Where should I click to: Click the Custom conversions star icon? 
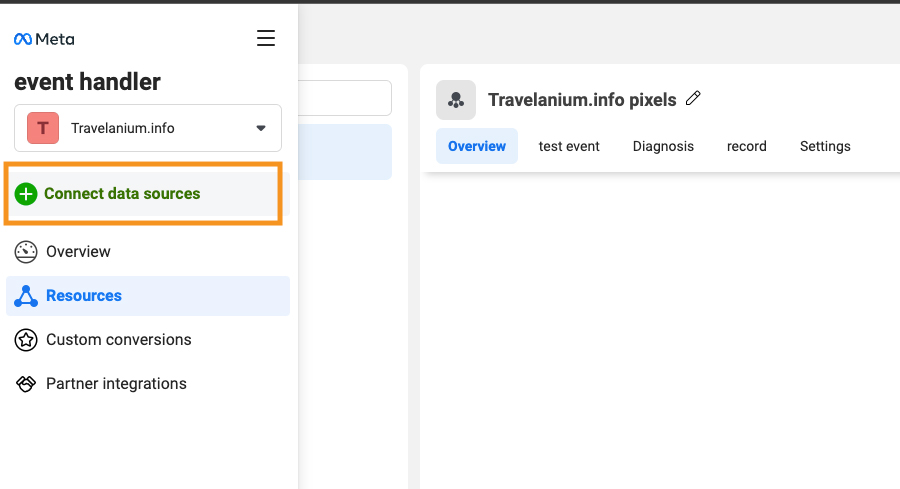point(26,340)
